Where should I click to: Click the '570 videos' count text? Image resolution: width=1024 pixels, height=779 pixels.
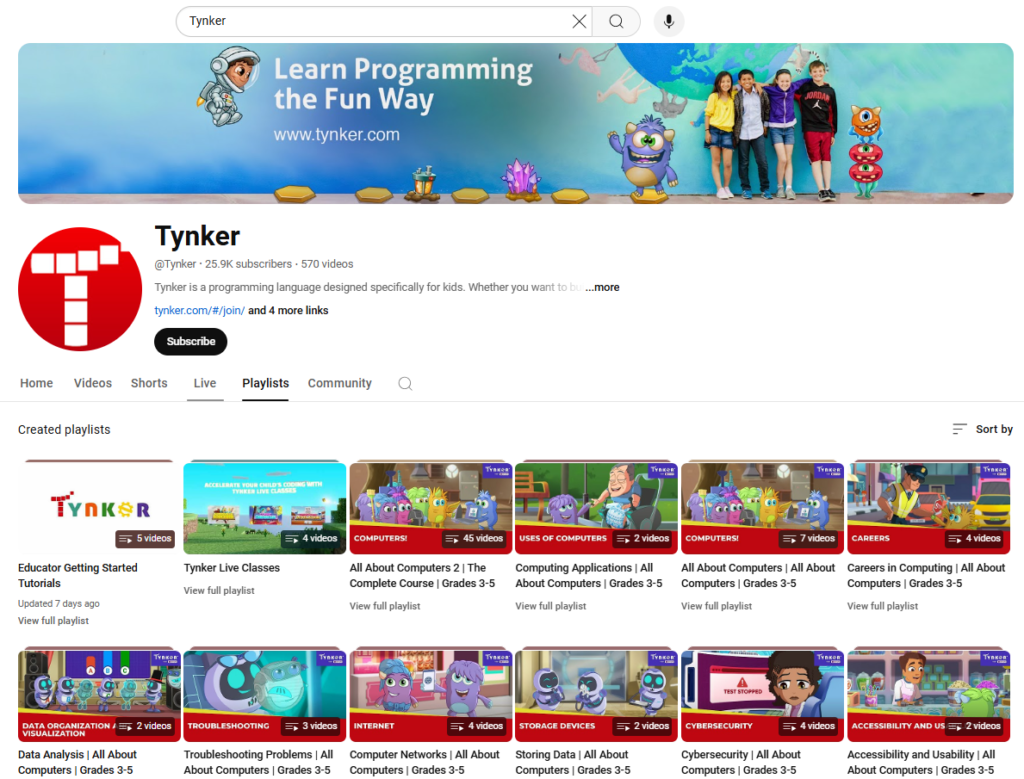pyautogui.click(x=327, y=264)
